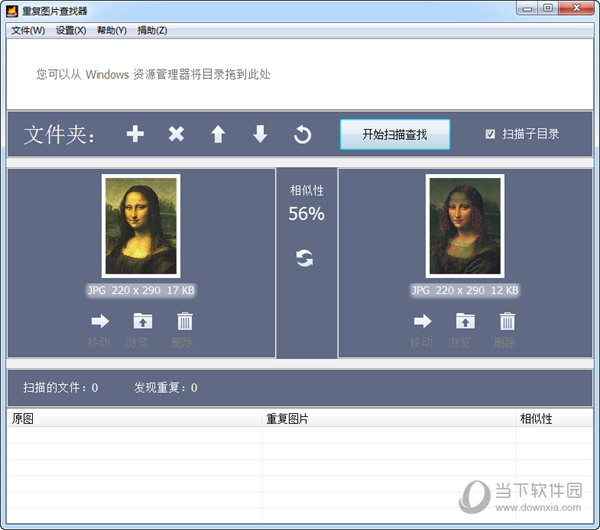Click the left image's move arrow icon
The height and width of the screenshot is (530, 600).
coord(100,321)
